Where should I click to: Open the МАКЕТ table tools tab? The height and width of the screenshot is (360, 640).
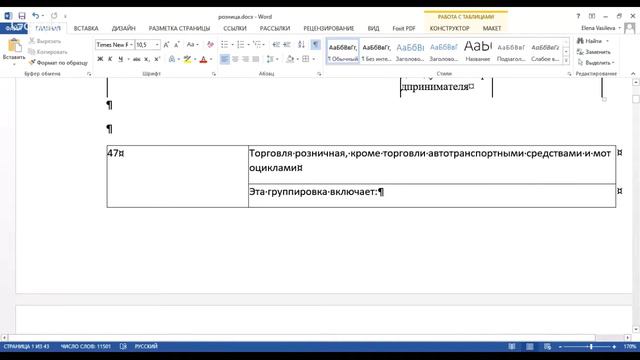click(492, 29)
